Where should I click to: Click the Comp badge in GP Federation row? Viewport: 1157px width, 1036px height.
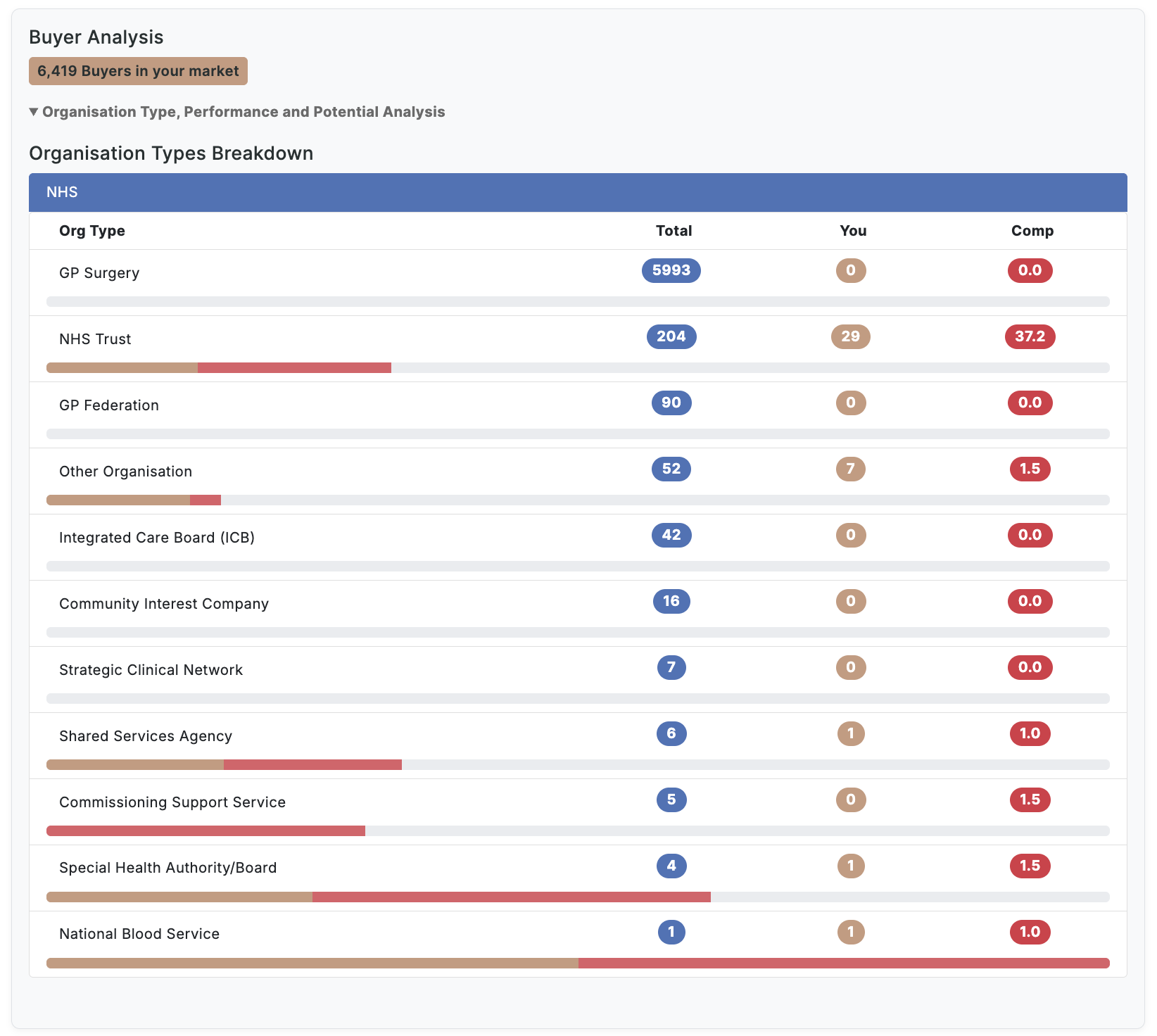point(1030,403)
